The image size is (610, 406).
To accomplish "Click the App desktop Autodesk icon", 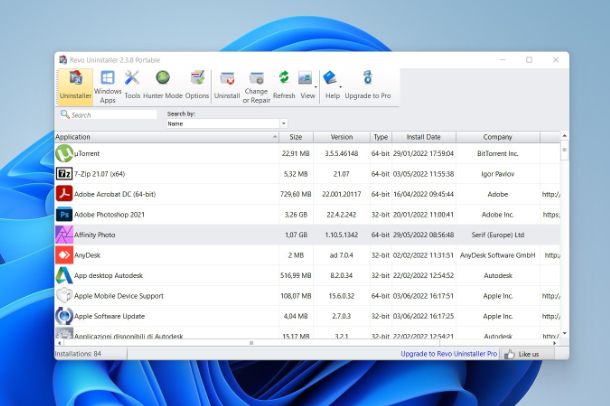I will click(x=64, y=275).
